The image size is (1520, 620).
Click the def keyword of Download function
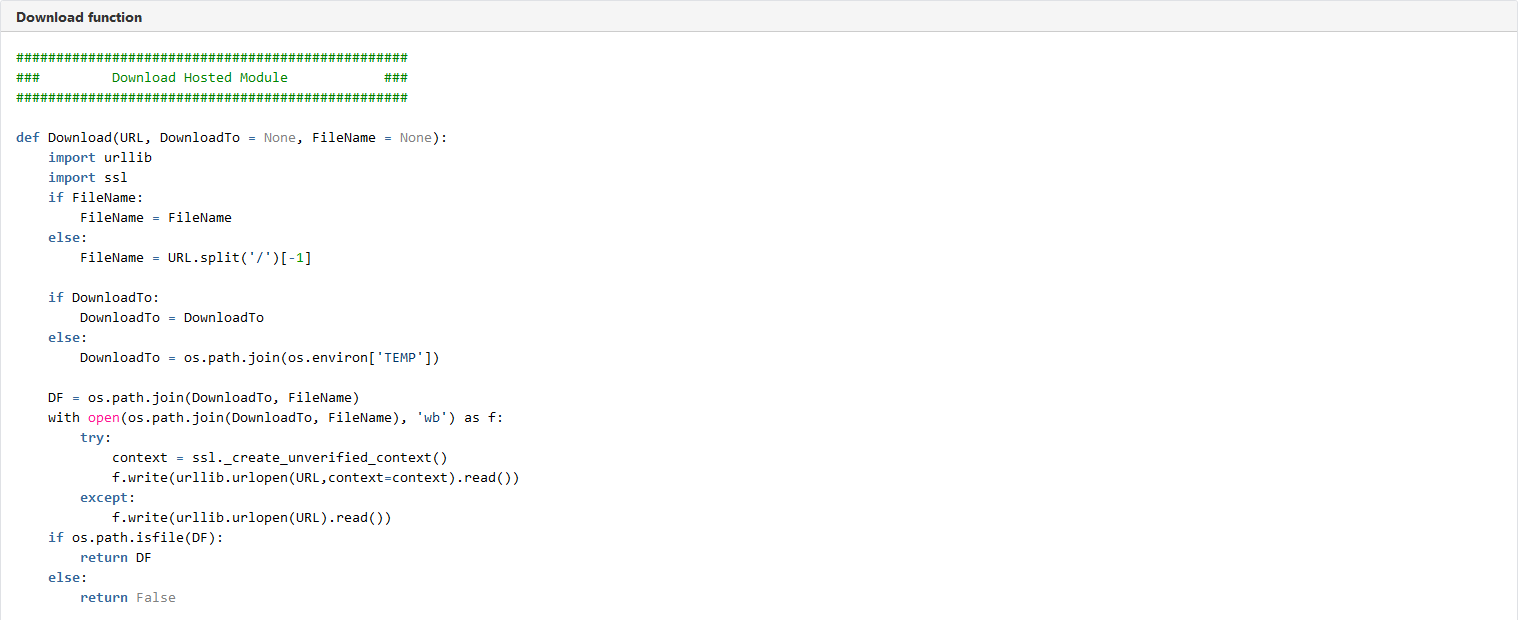[28, 137]
